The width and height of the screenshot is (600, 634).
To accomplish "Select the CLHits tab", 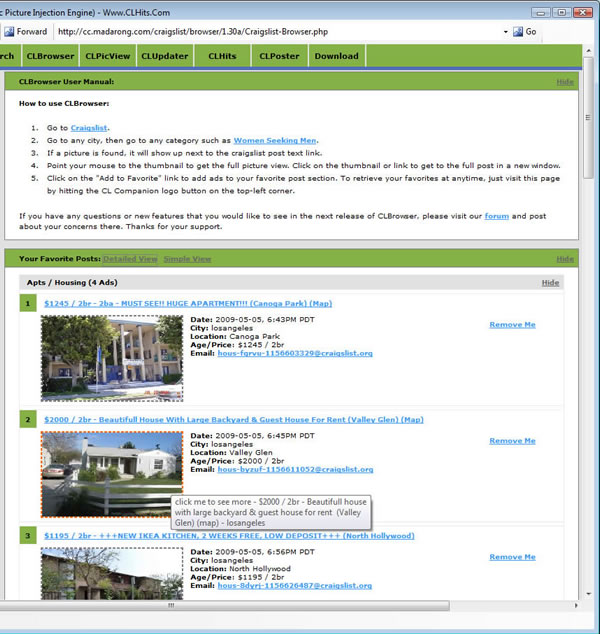I will tap(222, 56).
